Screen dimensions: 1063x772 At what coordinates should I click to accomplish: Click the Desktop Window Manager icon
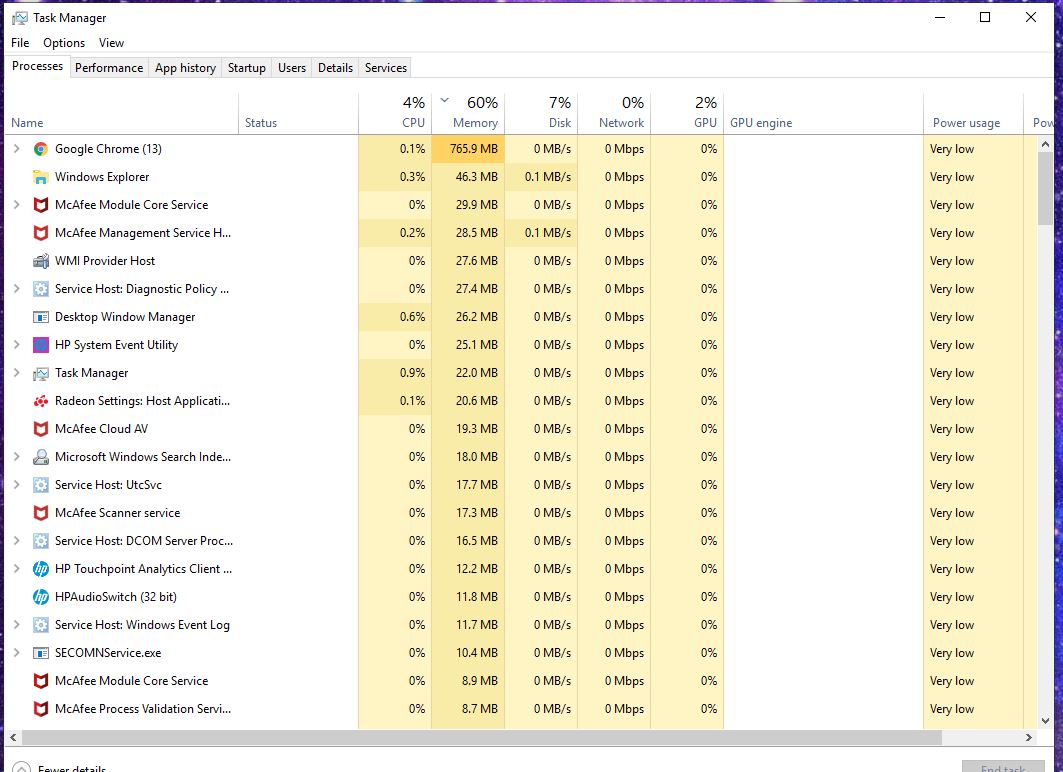[41, 317]
